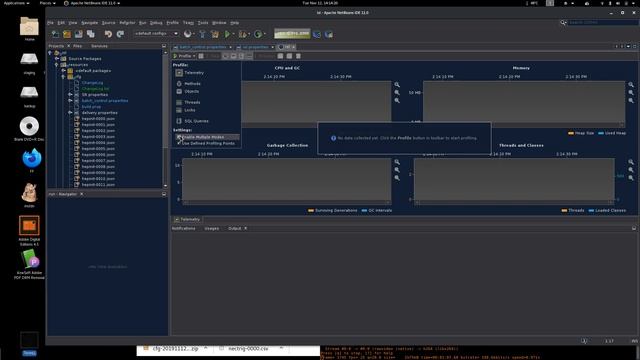Open the Profile menu in the menu bar
This screenshot has width=640, height=360.
[173, 23]
